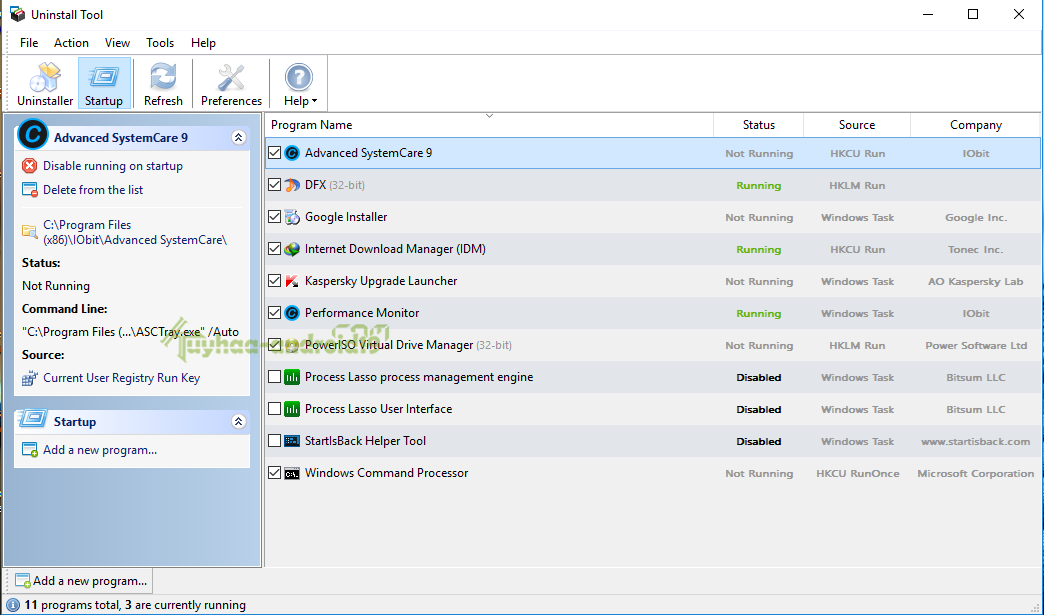The width and height of the screenshot is (1044, 615).
Task: Click Tonec Inc. company cell
Action: [975, 250]
